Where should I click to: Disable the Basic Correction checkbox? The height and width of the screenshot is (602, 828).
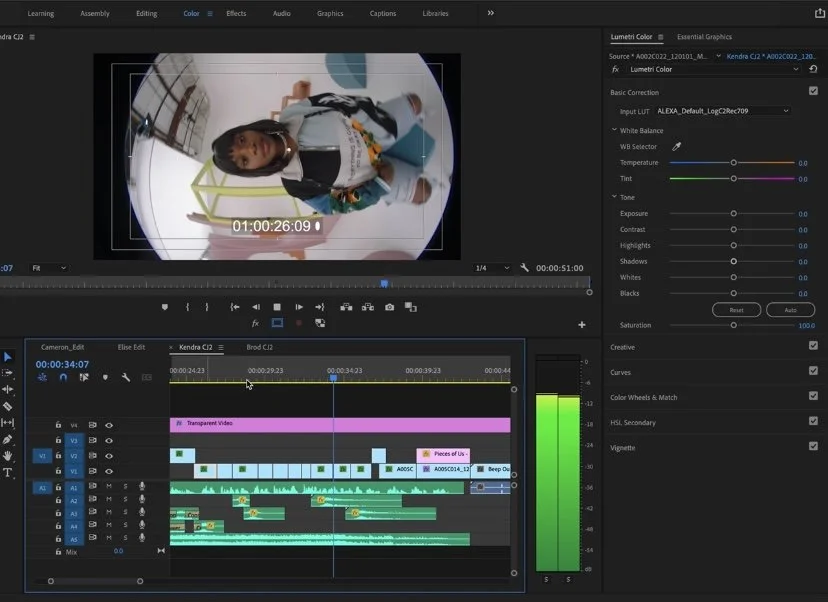pyautogui.click(x=813, y=91)
